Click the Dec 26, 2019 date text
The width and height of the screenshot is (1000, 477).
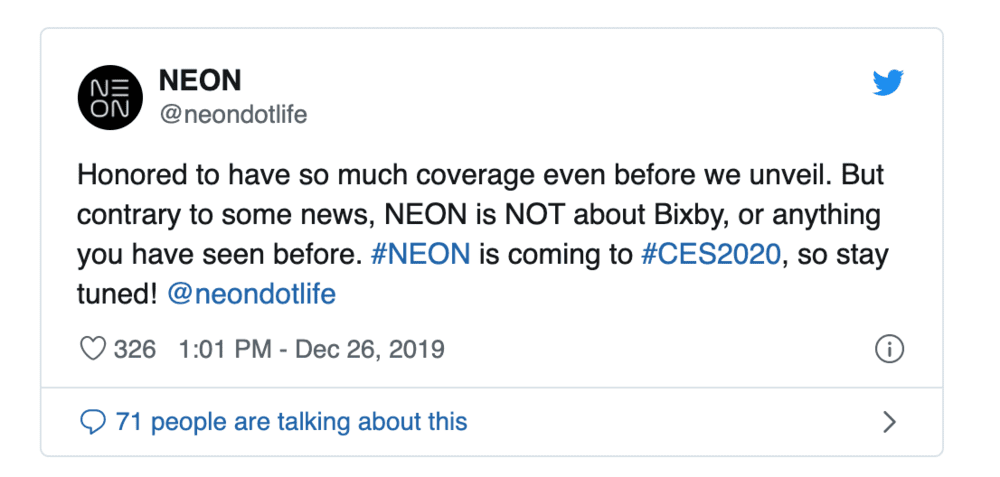click(x=372, y=349)
